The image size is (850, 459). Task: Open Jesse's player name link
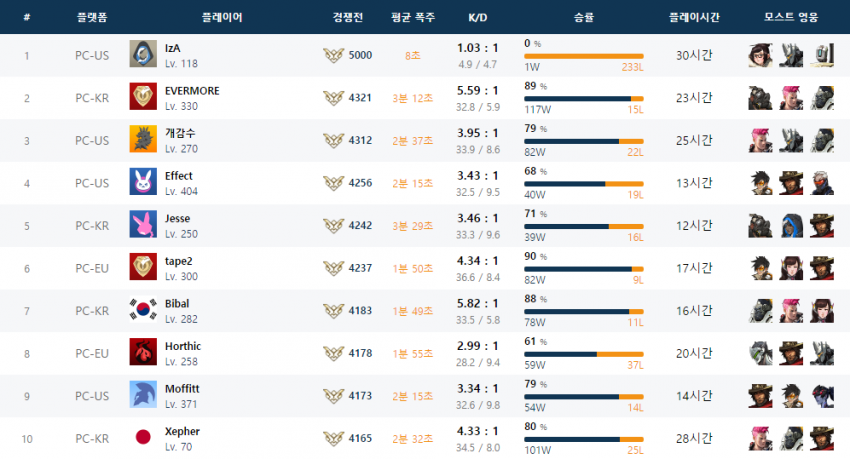(x=177, y=218)
